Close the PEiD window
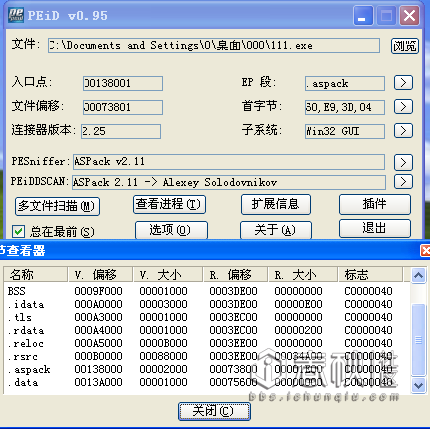 [409, 16]
